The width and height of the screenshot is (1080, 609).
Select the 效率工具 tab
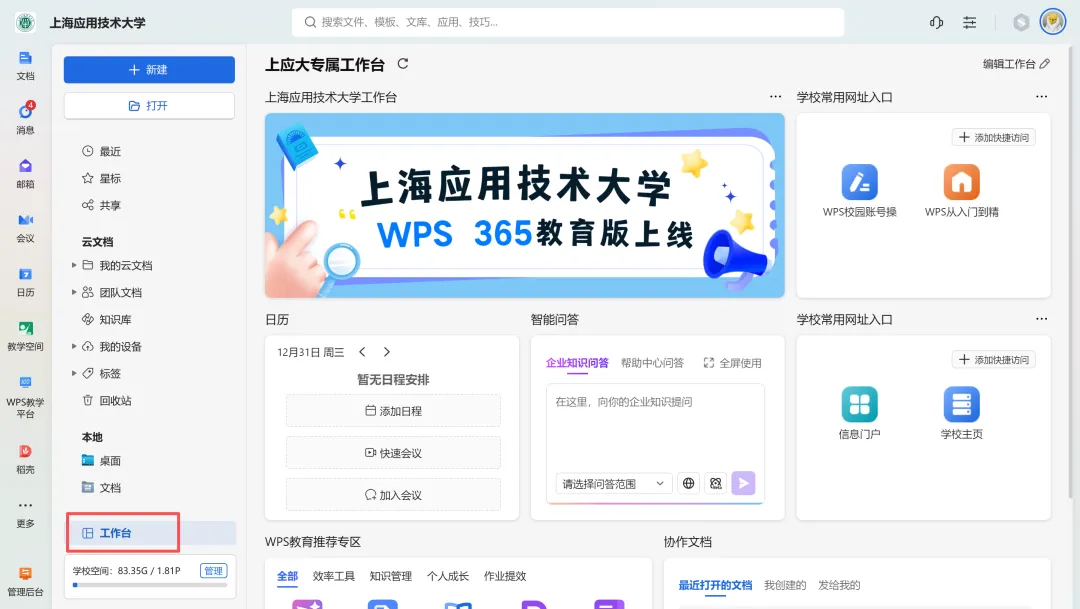(x=333, y=576)
